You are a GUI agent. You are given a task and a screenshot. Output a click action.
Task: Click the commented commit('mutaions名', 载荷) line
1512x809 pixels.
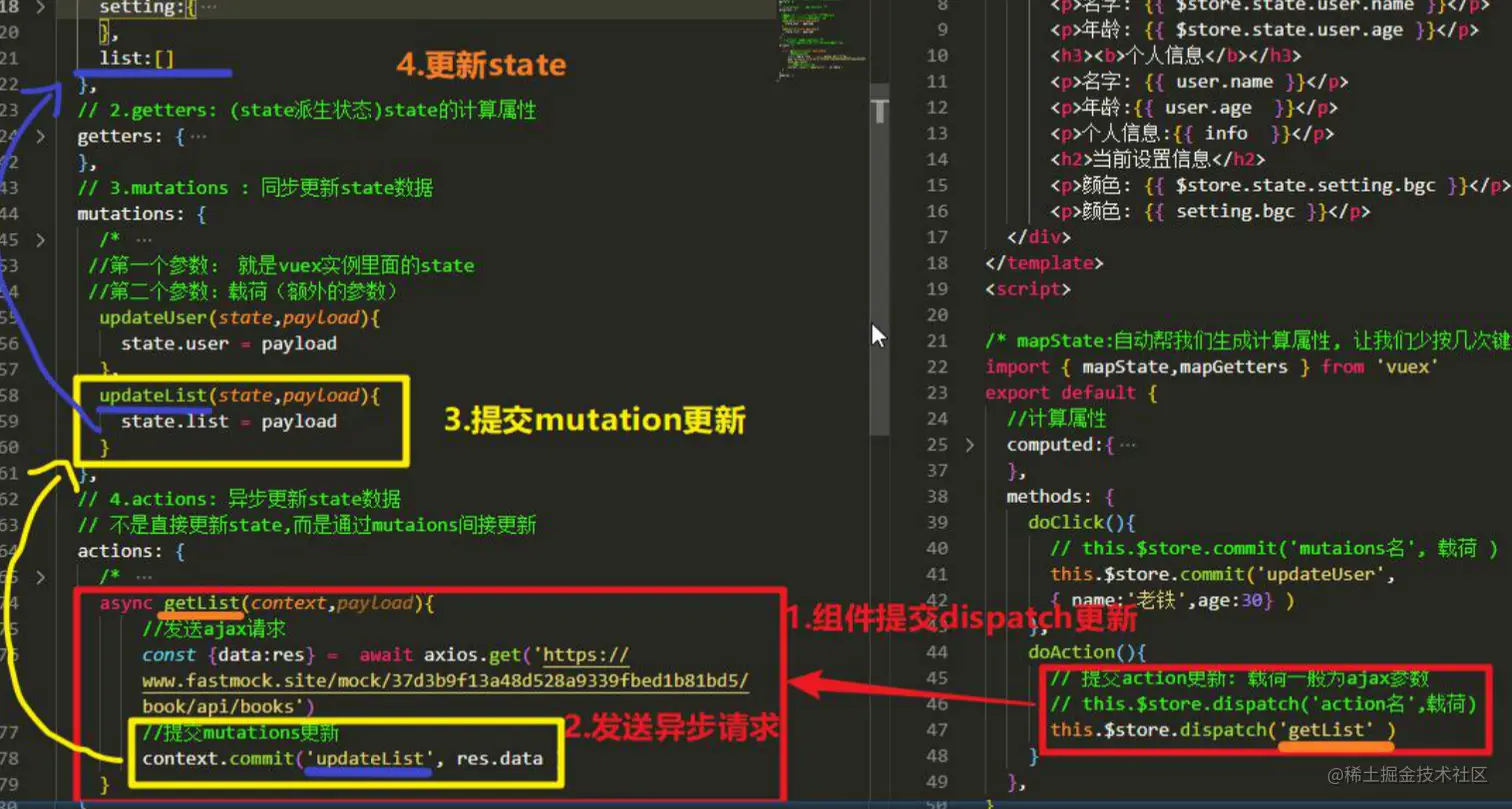tap(1275, 548)
